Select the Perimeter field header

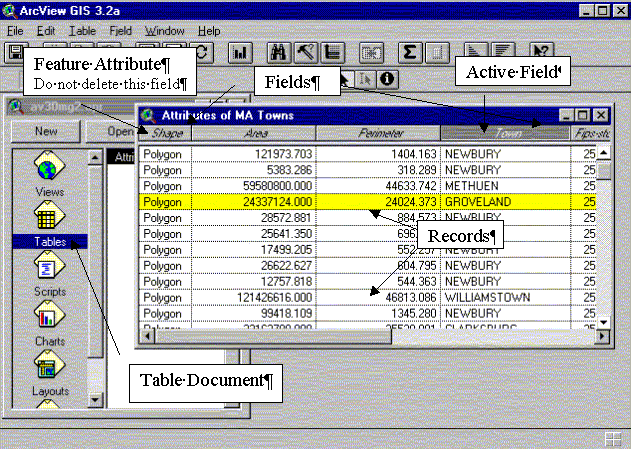tap(379, 133)
